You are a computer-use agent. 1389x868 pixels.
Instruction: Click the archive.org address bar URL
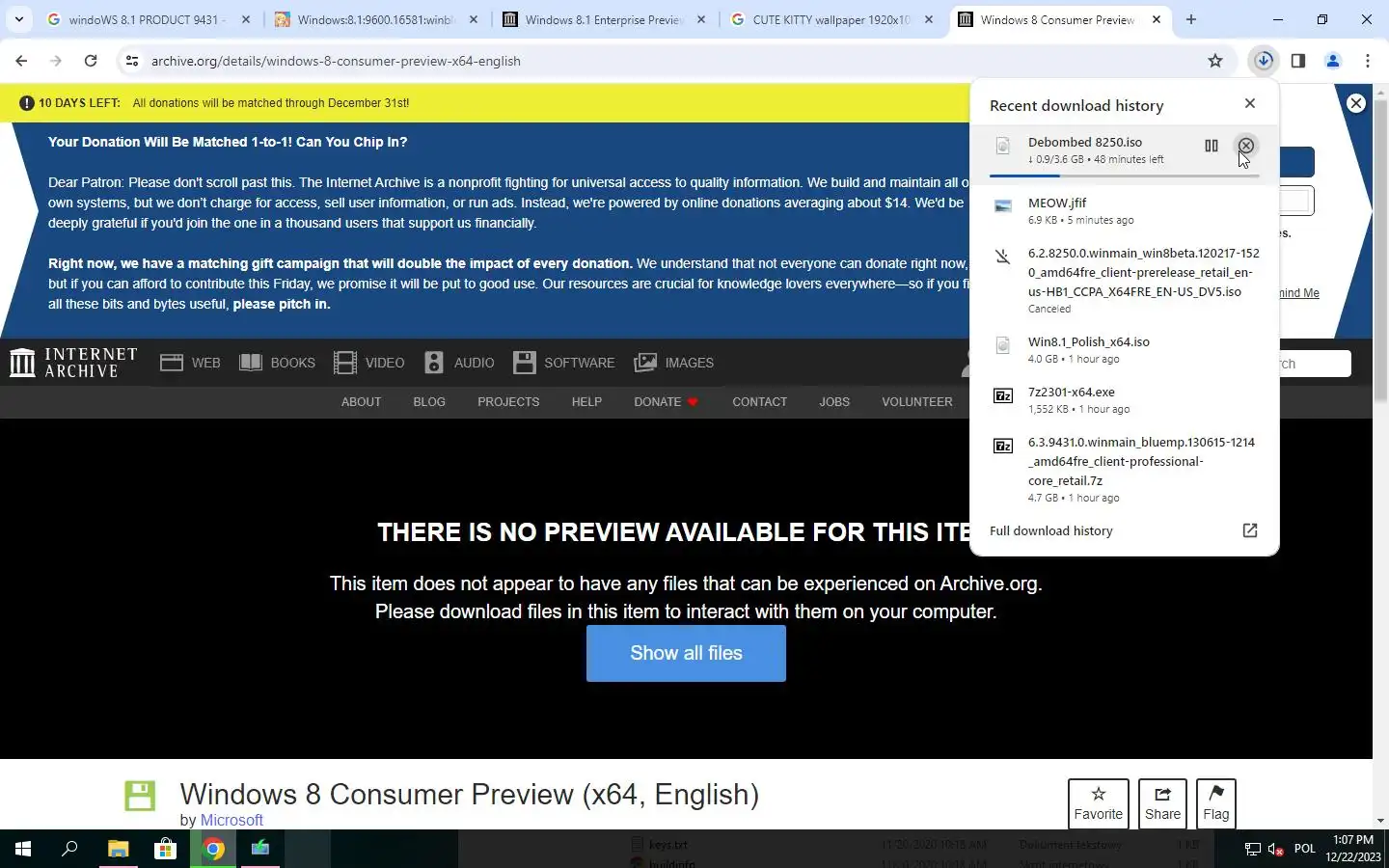point(336,61)
